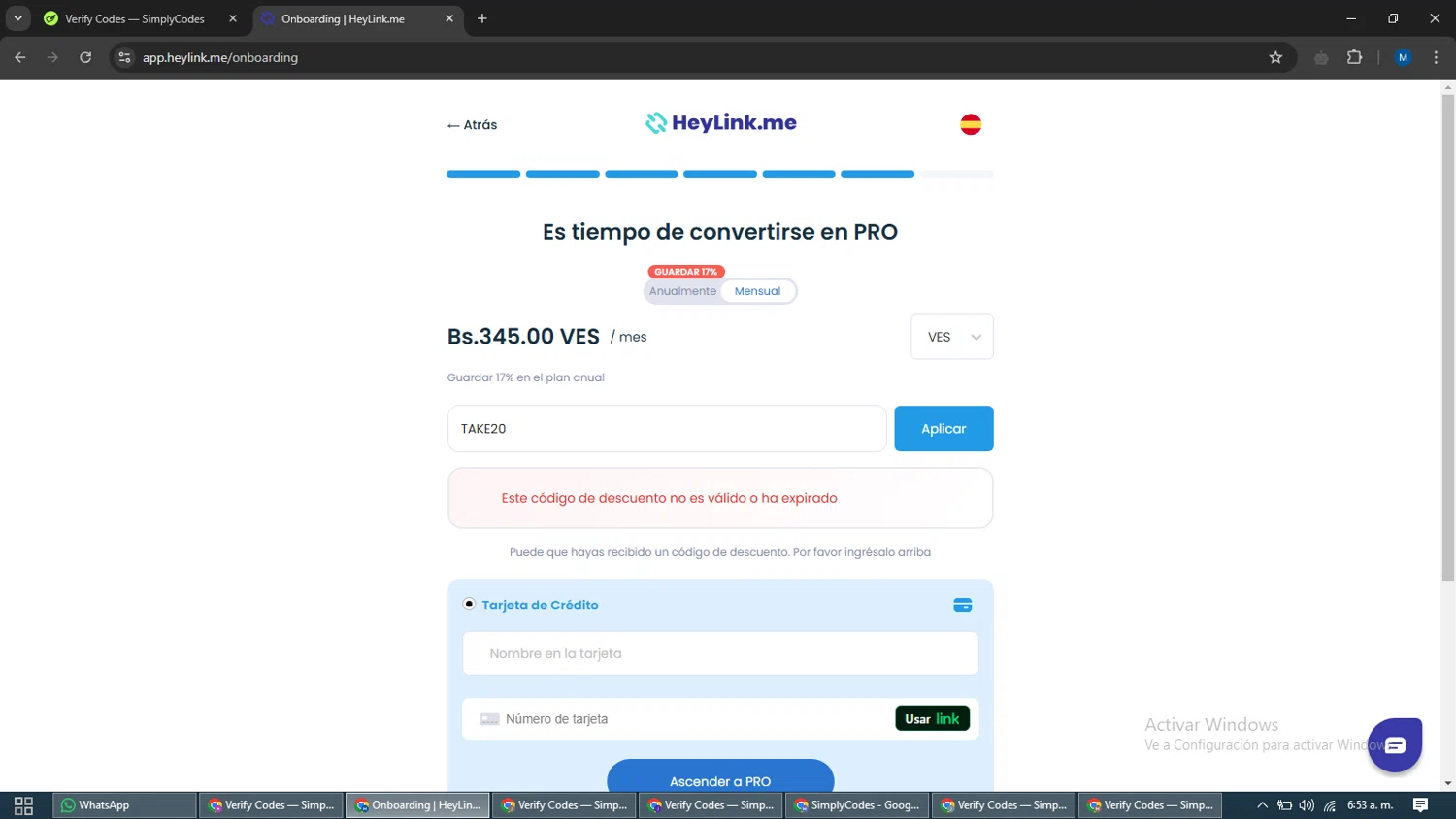Close the Onboarding HeyLink.me browser tab
The width and height of the screenshot is (1456, 819).
point(449,18)
